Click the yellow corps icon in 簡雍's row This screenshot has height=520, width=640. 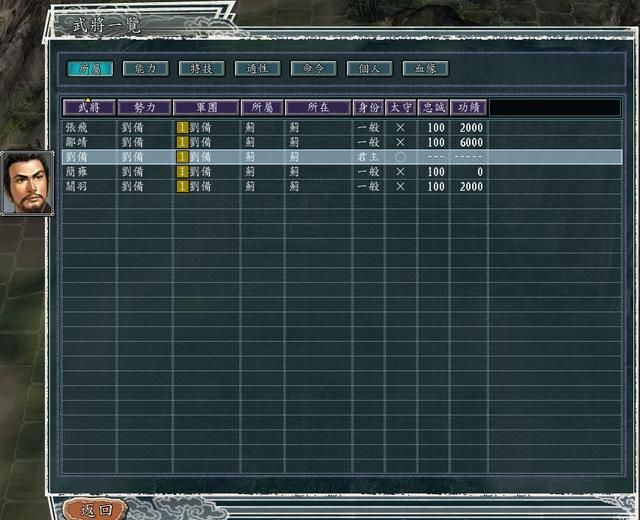click(x=182, y=172)
